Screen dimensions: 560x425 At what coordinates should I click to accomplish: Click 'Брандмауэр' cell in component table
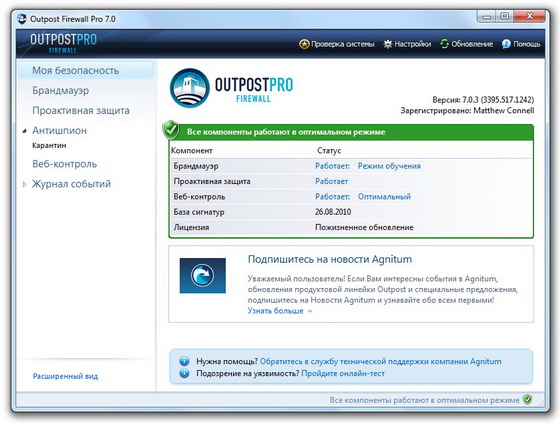coord(196,166)
